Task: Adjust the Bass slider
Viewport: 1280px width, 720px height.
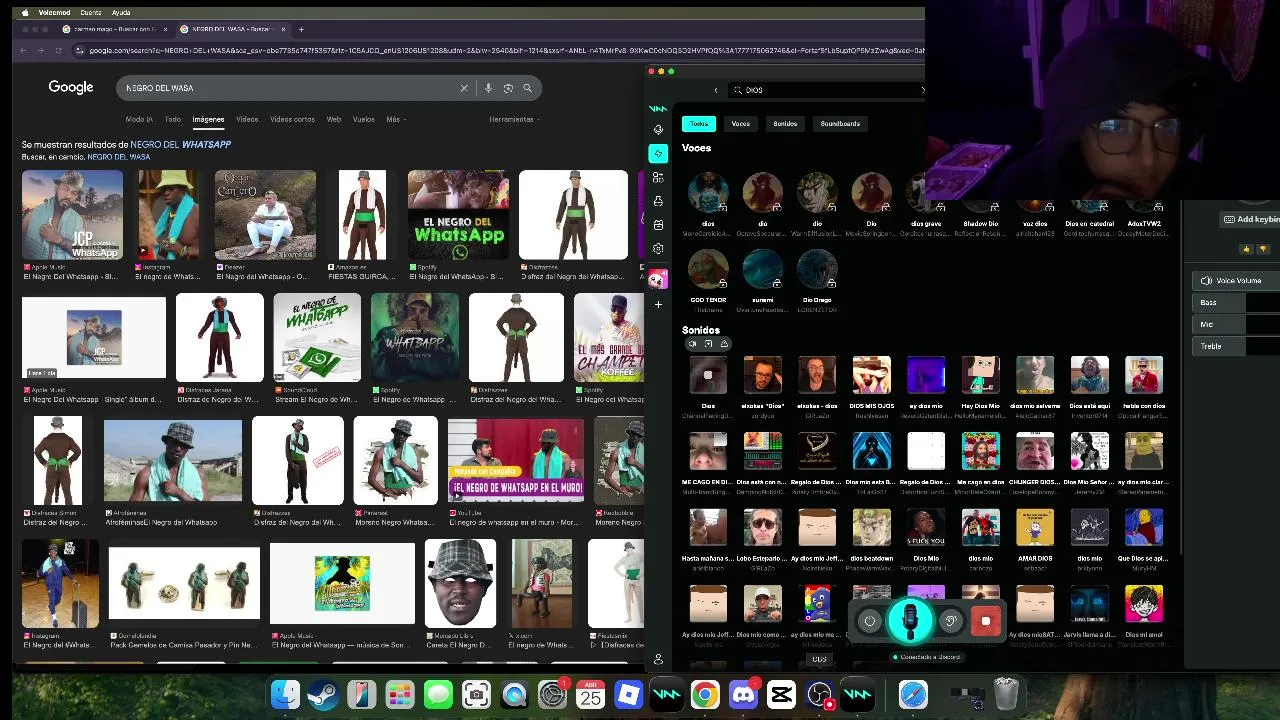Action: coord(1236,302)
